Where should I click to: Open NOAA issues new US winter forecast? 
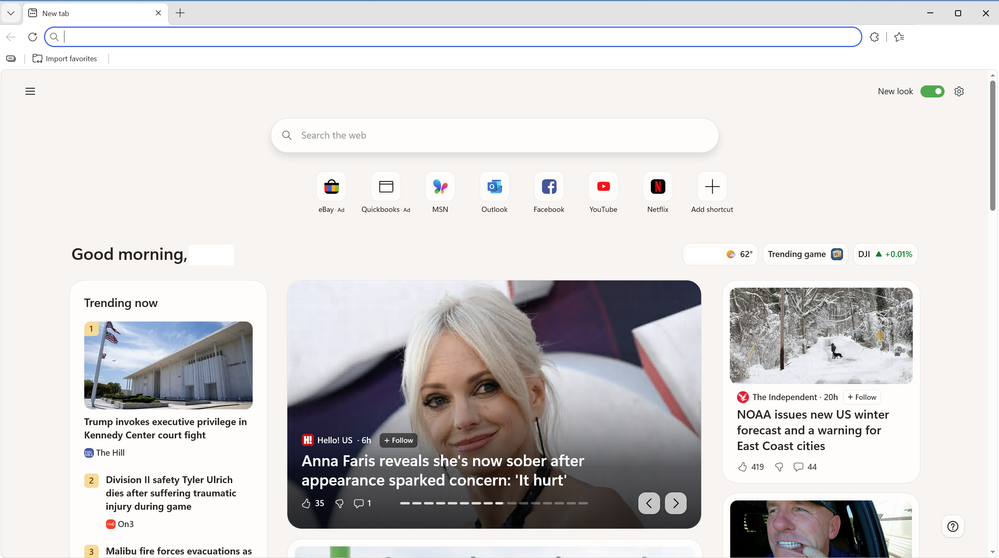813,430
